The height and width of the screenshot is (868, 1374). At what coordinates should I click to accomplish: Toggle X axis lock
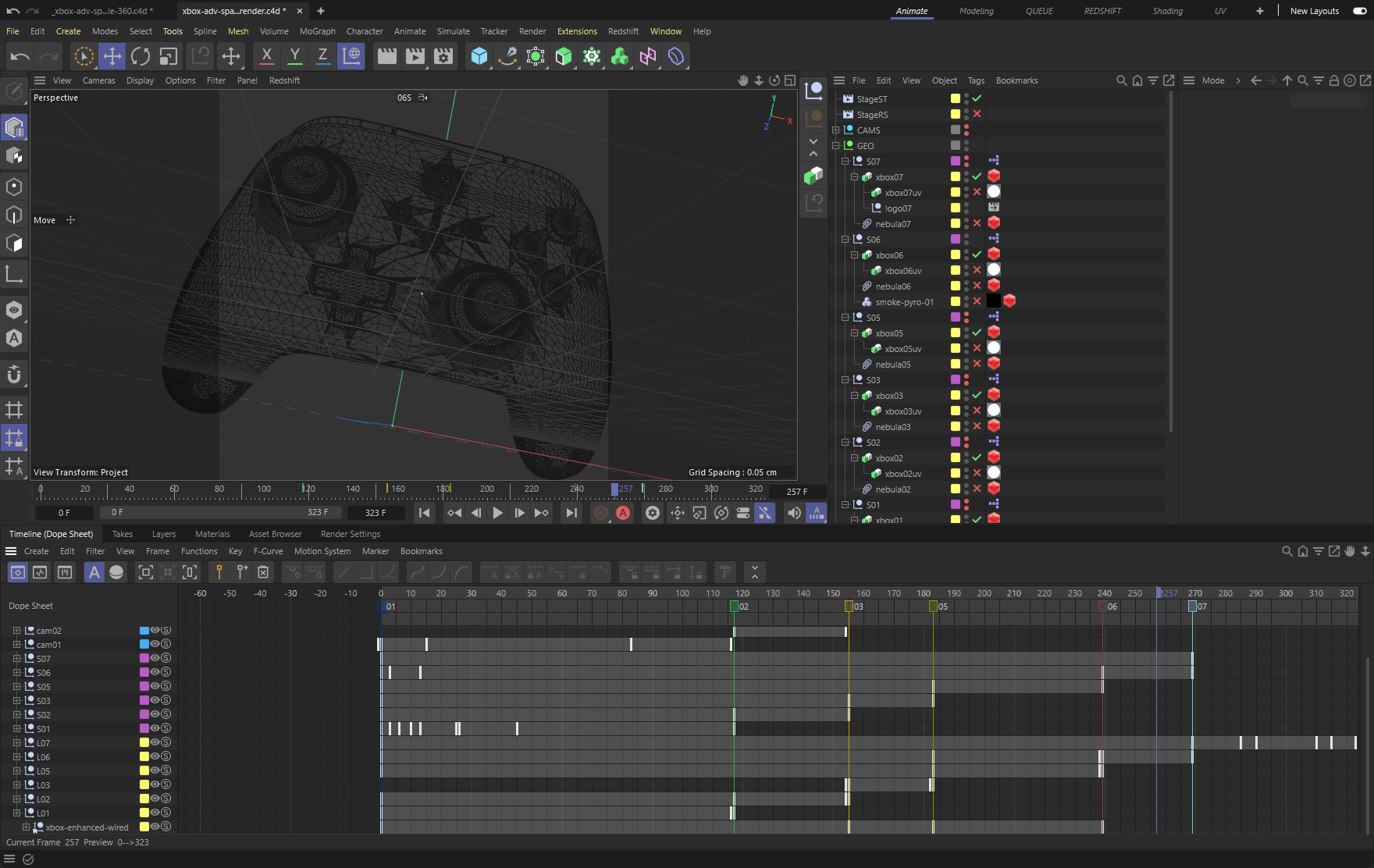coord(266,56)
